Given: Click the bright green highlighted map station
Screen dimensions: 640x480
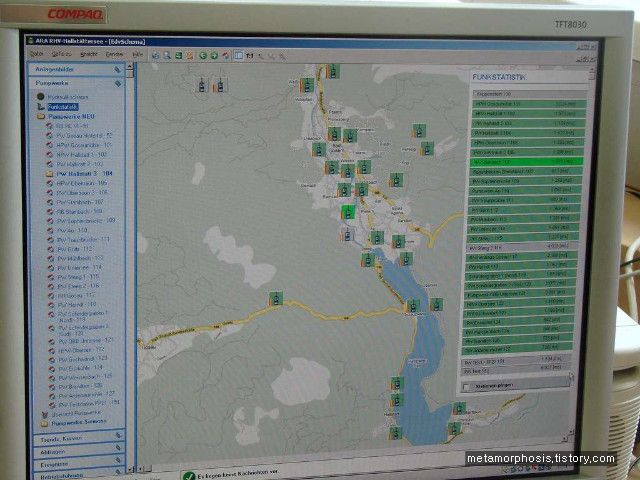Looking at the screenshot, I should point(348,213).
